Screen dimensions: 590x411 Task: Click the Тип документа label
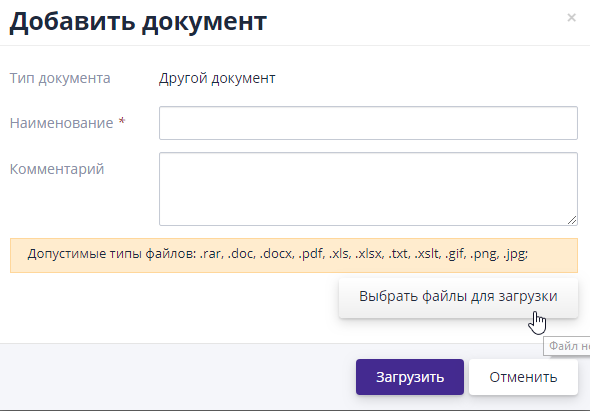pyautogui.click(x=60, y=78)
